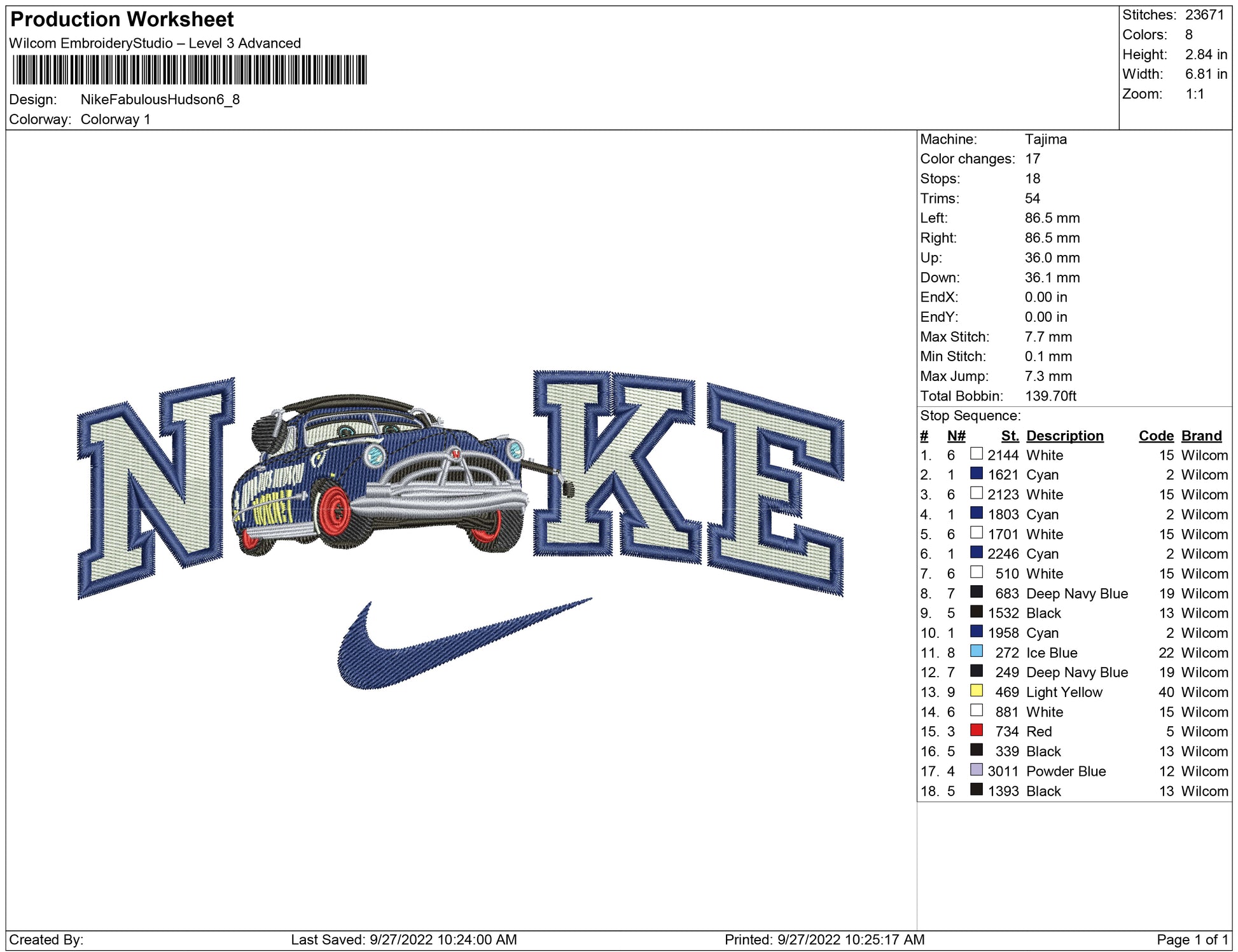This screenshot has width=1238, height=952.
Task: Click the underlined Code column header
Action: pos(1155,436)
